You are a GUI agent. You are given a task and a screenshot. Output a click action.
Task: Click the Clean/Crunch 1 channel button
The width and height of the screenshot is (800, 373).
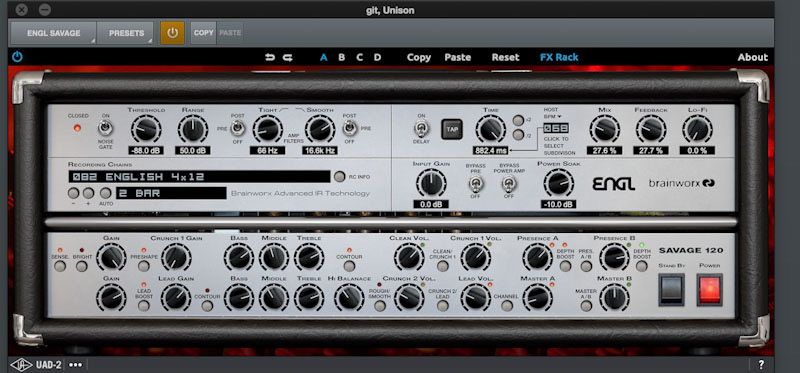[443, 266]
